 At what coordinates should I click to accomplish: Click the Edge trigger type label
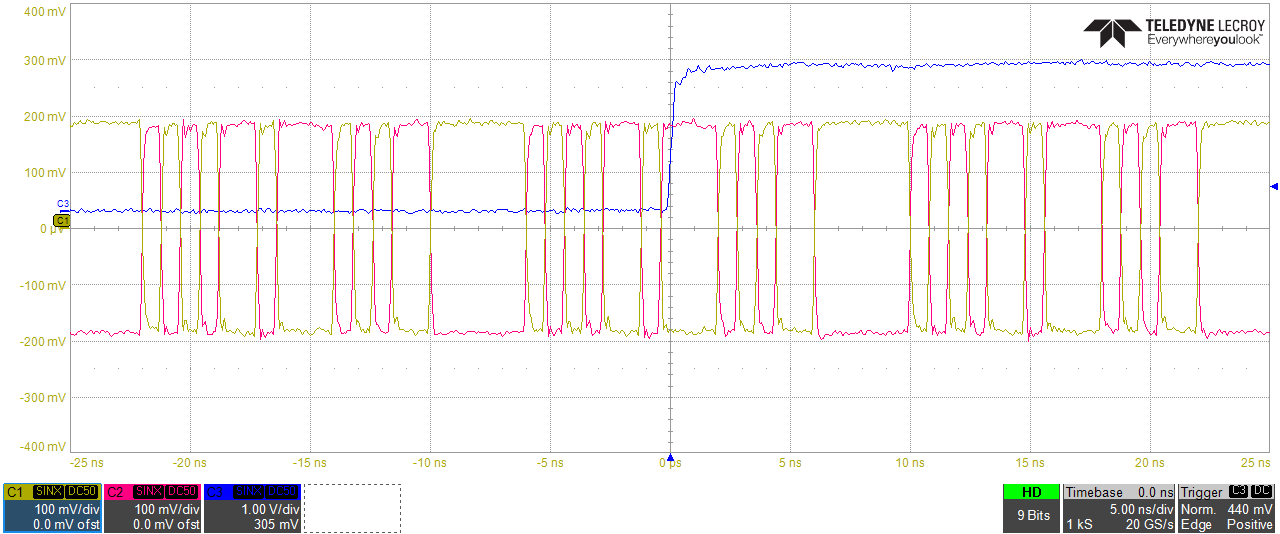pos(1195,524)
